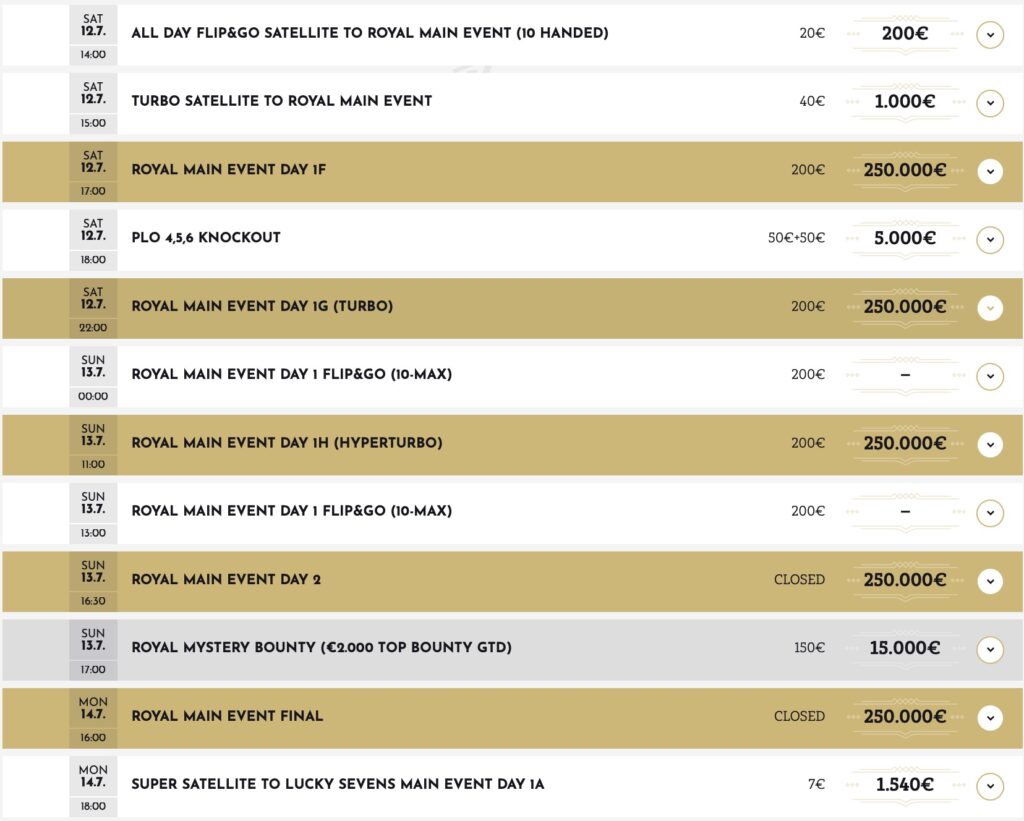
Task: Expand details for All Day Flip&Go Satellite
Action: pos(990,34)
